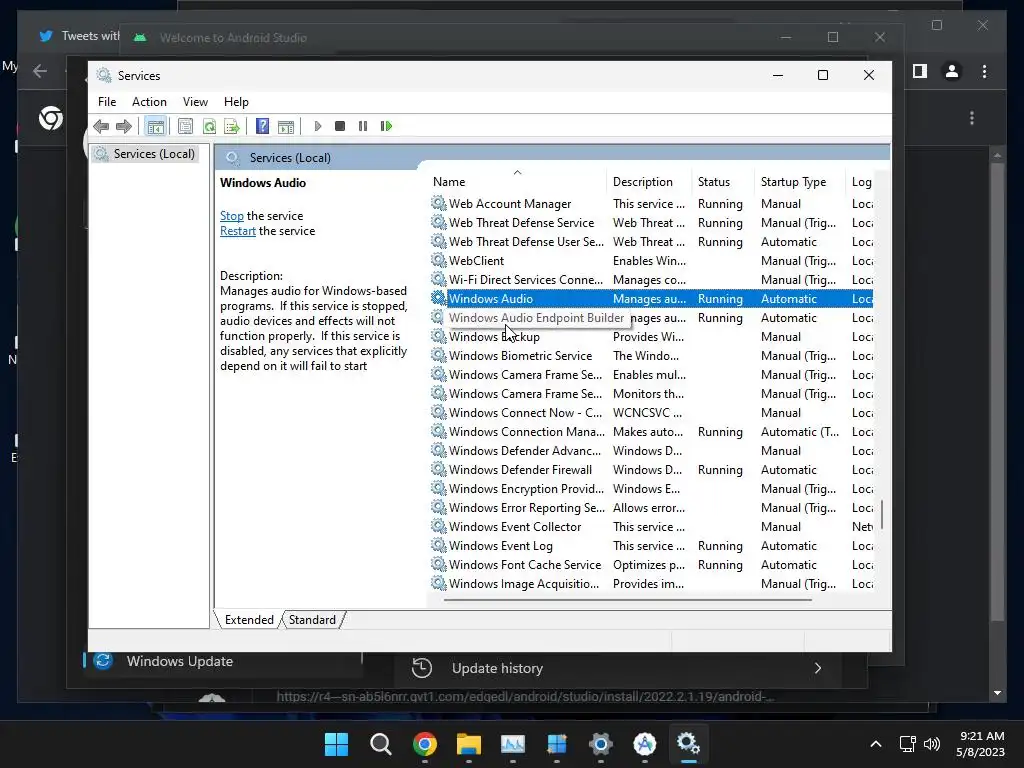This screenshot has width=1024, height=768.
Task: Open the Chrome three-dot menu
Action: (x=984, y=71)
